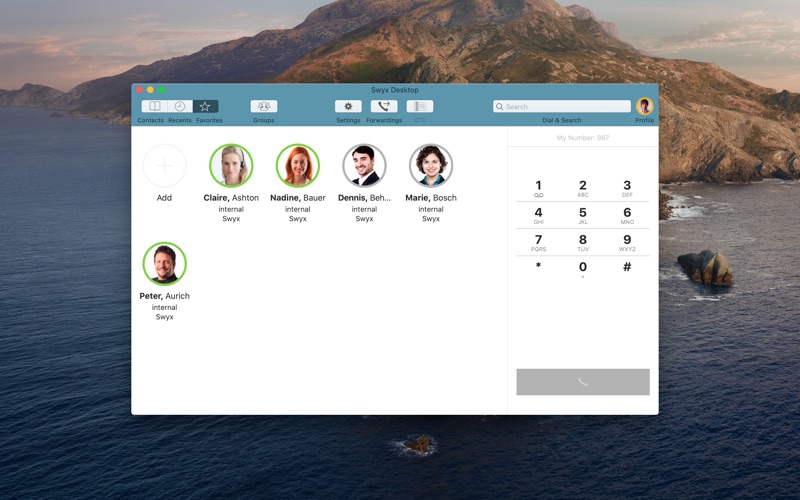Click the 'Peter, Aurich' name label

point(164,296)
